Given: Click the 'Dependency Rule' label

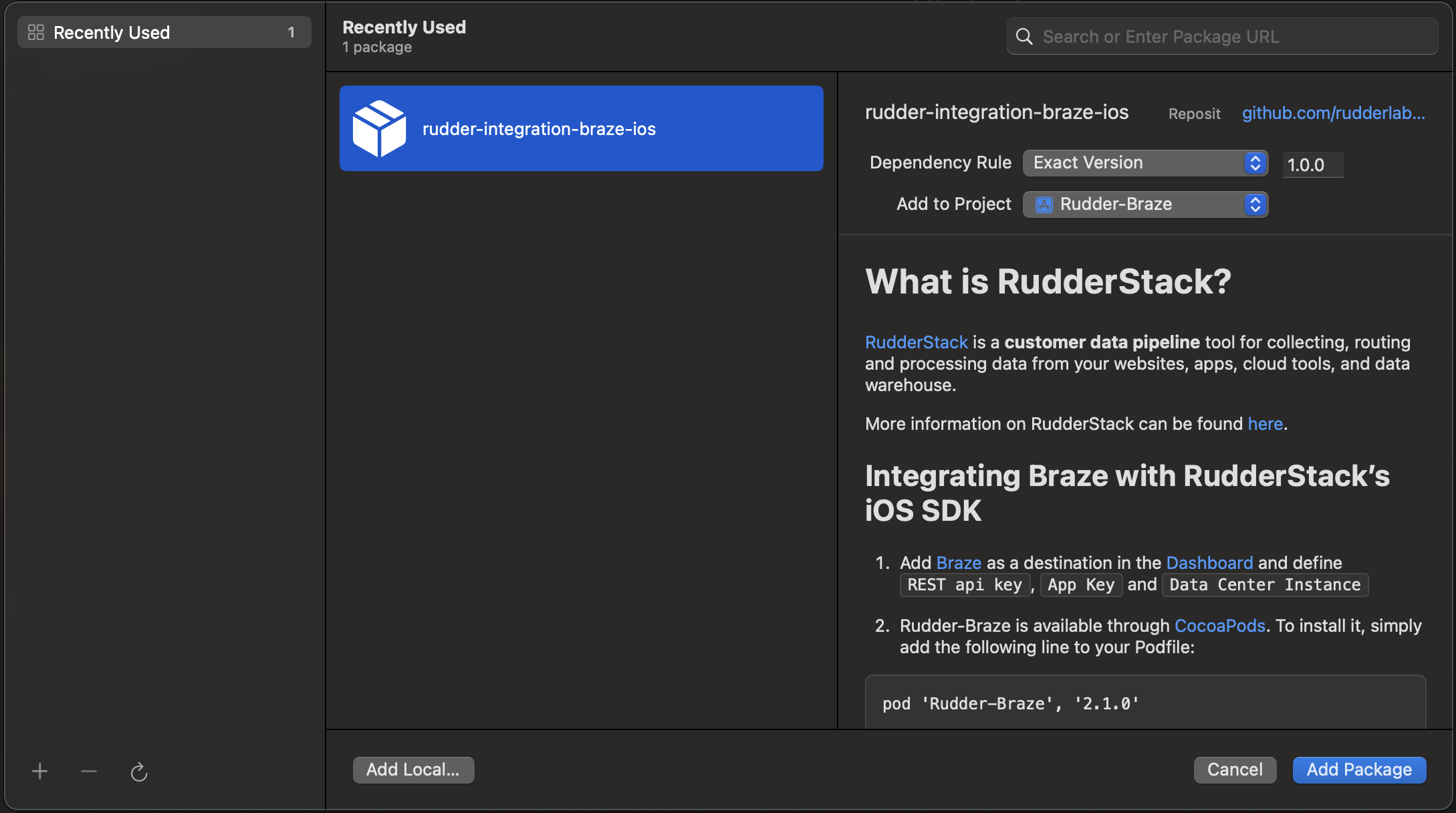Looking at the screenshot, I should 940,162.
